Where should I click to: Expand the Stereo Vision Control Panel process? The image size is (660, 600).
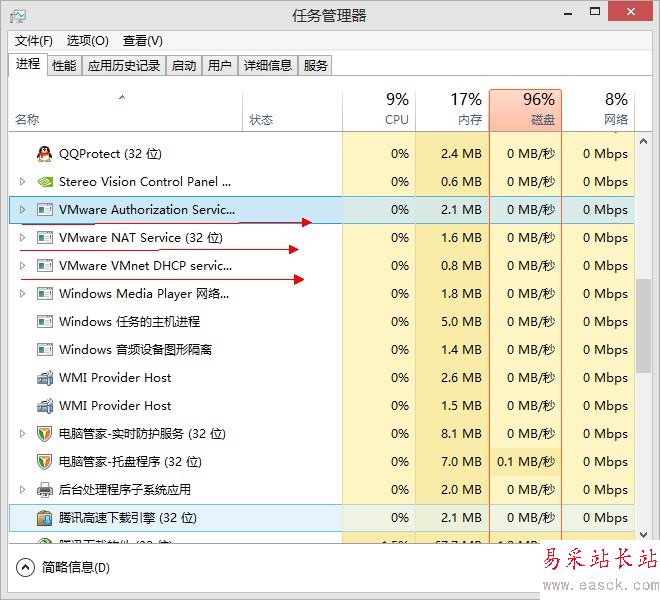[23, 181]
